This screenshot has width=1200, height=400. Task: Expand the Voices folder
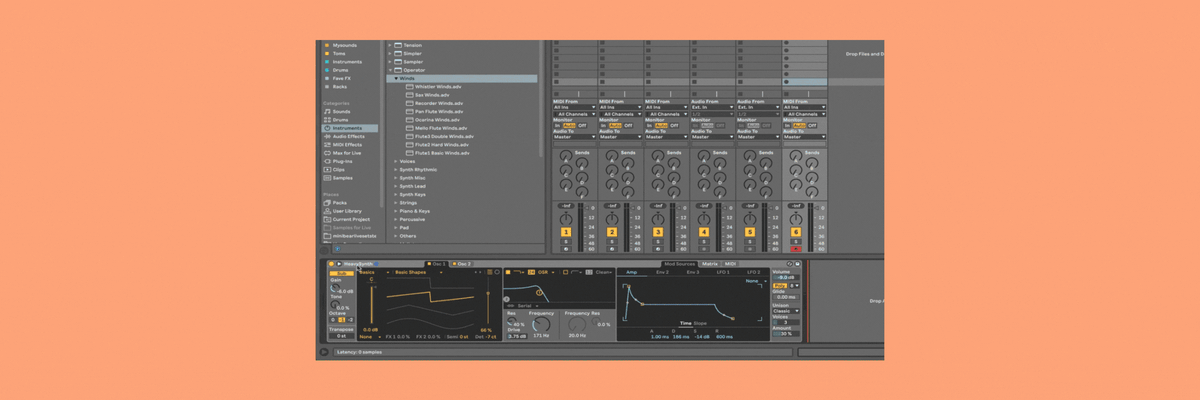pos(396,161)
